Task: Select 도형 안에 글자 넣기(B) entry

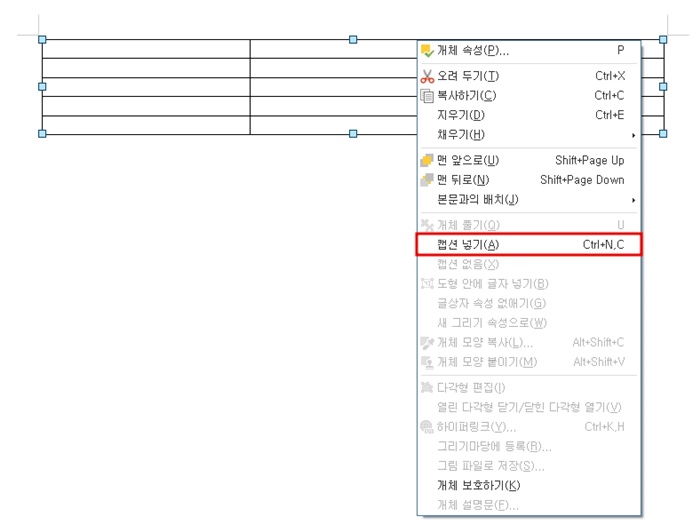Action: point(529,284)
